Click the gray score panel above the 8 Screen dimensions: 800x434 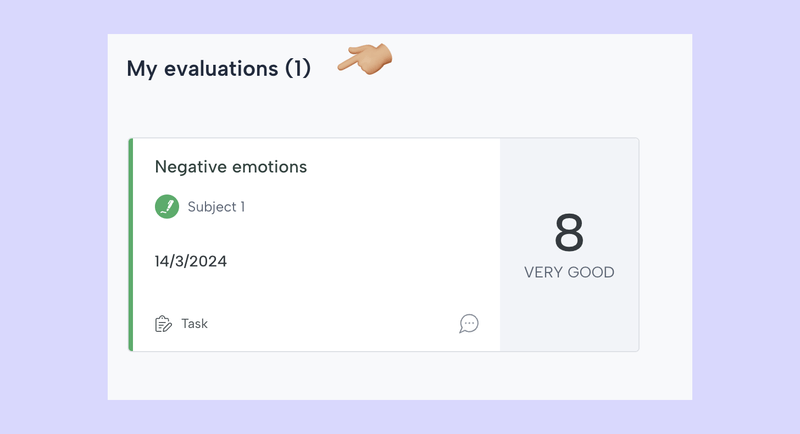tap(569, 170)
